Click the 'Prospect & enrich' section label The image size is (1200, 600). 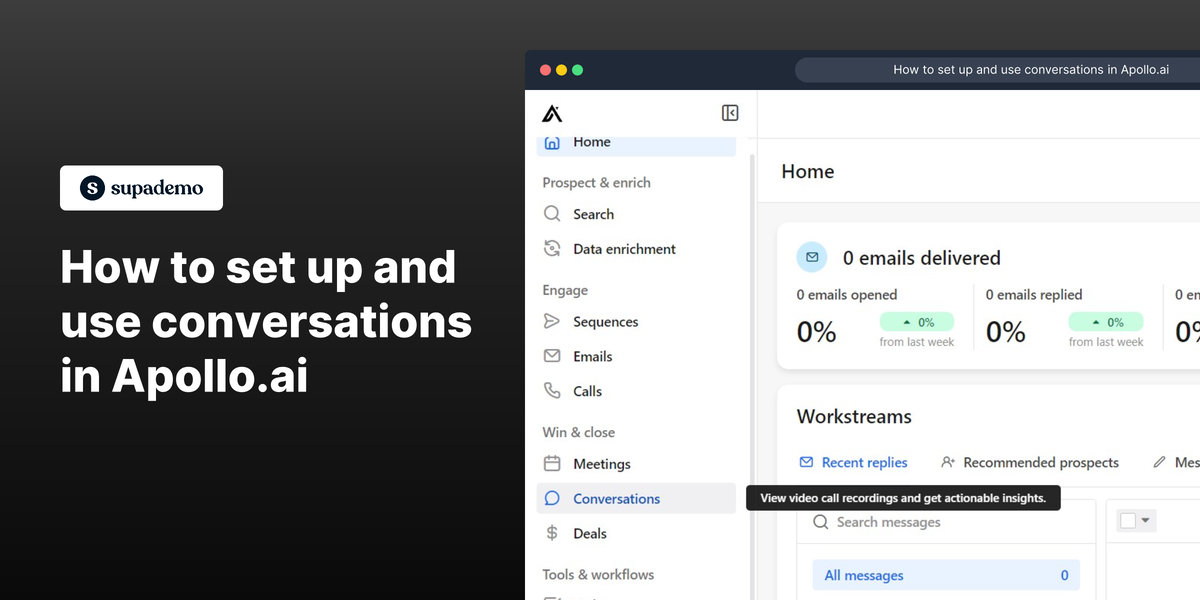(x=596, y=182)
